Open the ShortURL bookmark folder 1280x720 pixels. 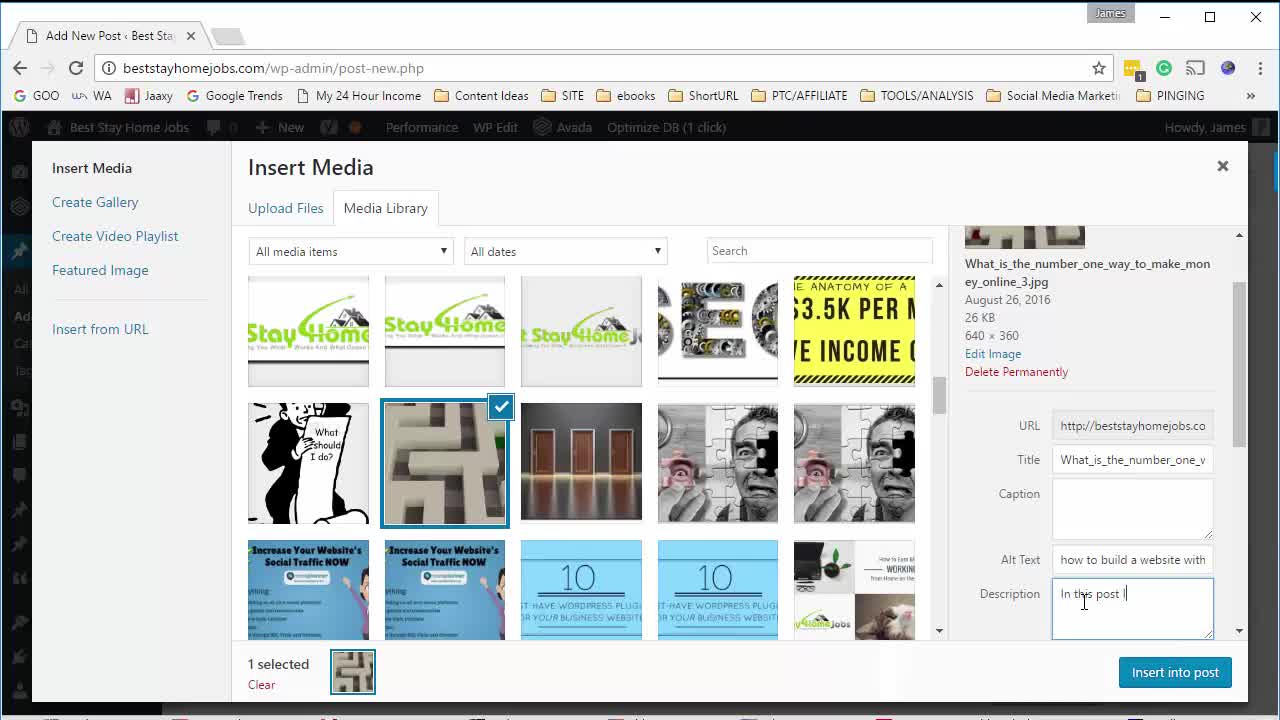[703, 96]
